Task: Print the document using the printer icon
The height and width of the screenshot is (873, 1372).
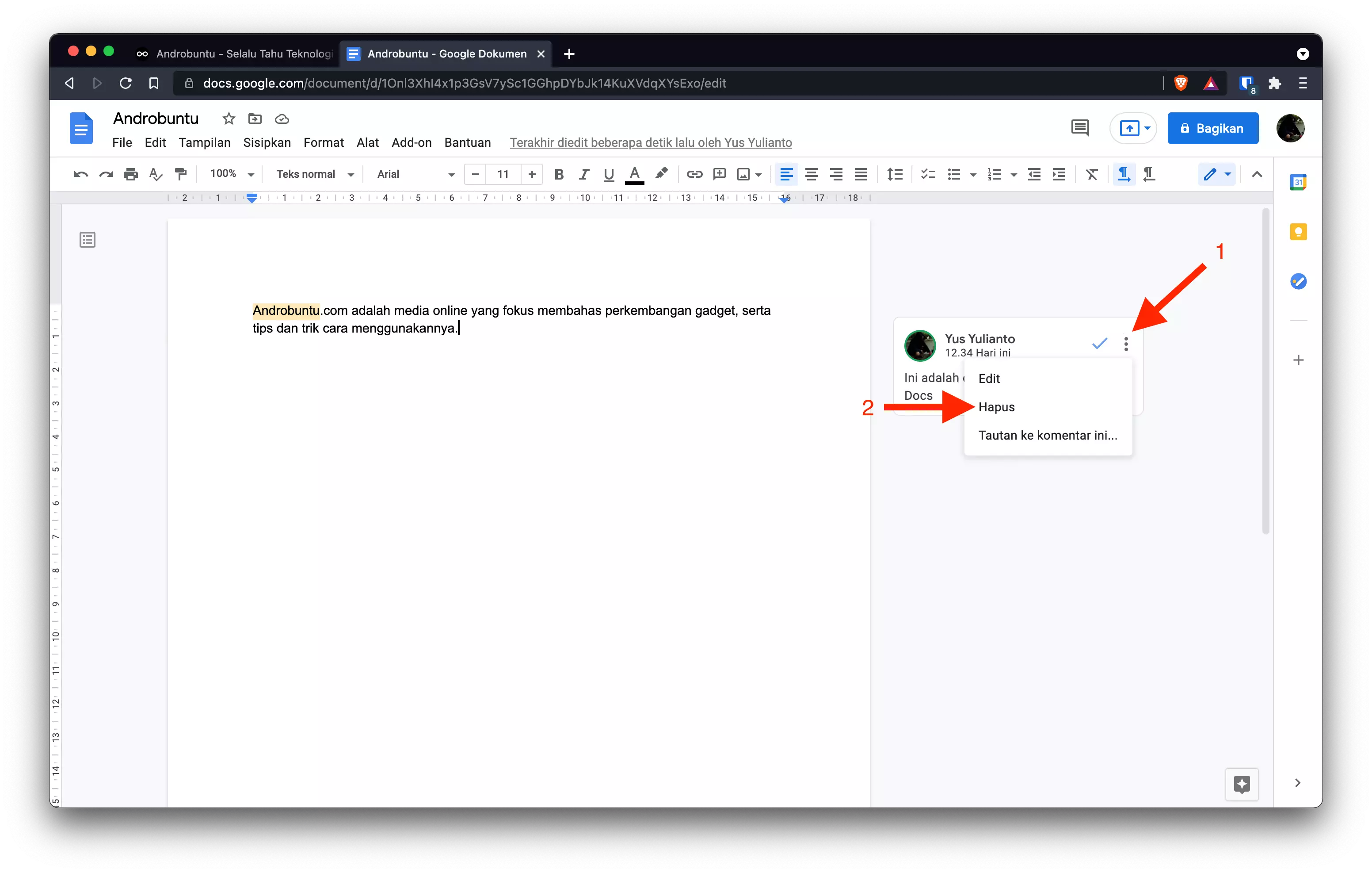Action: coord(130,175)
